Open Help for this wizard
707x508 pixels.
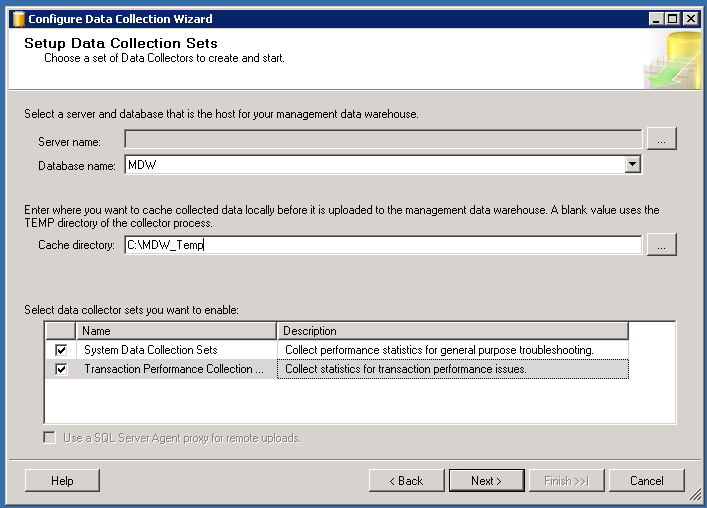pyautogui.click(x=62, y=481)
